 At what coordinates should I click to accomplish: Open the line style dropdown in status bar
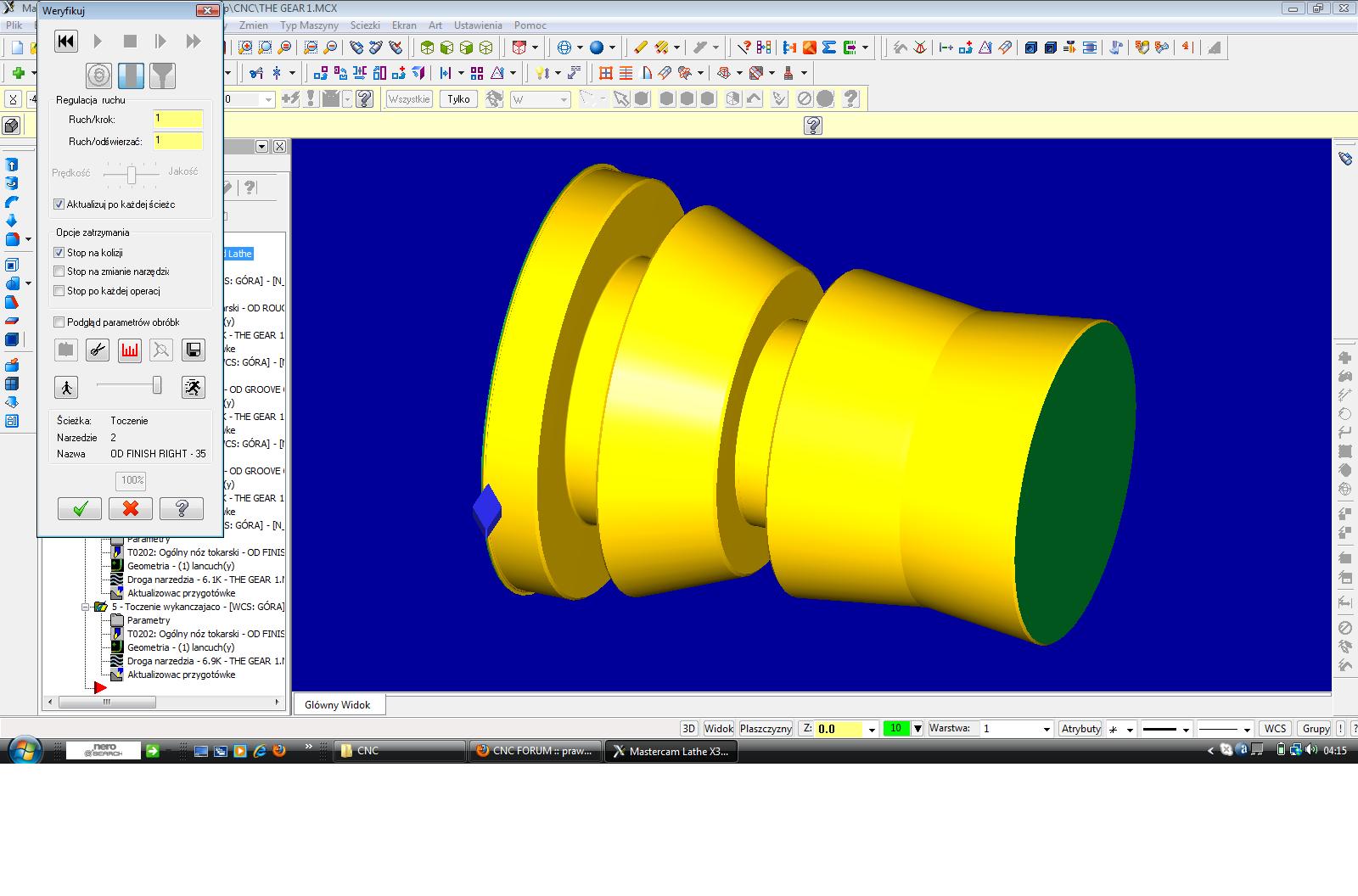click(1187, 730)
